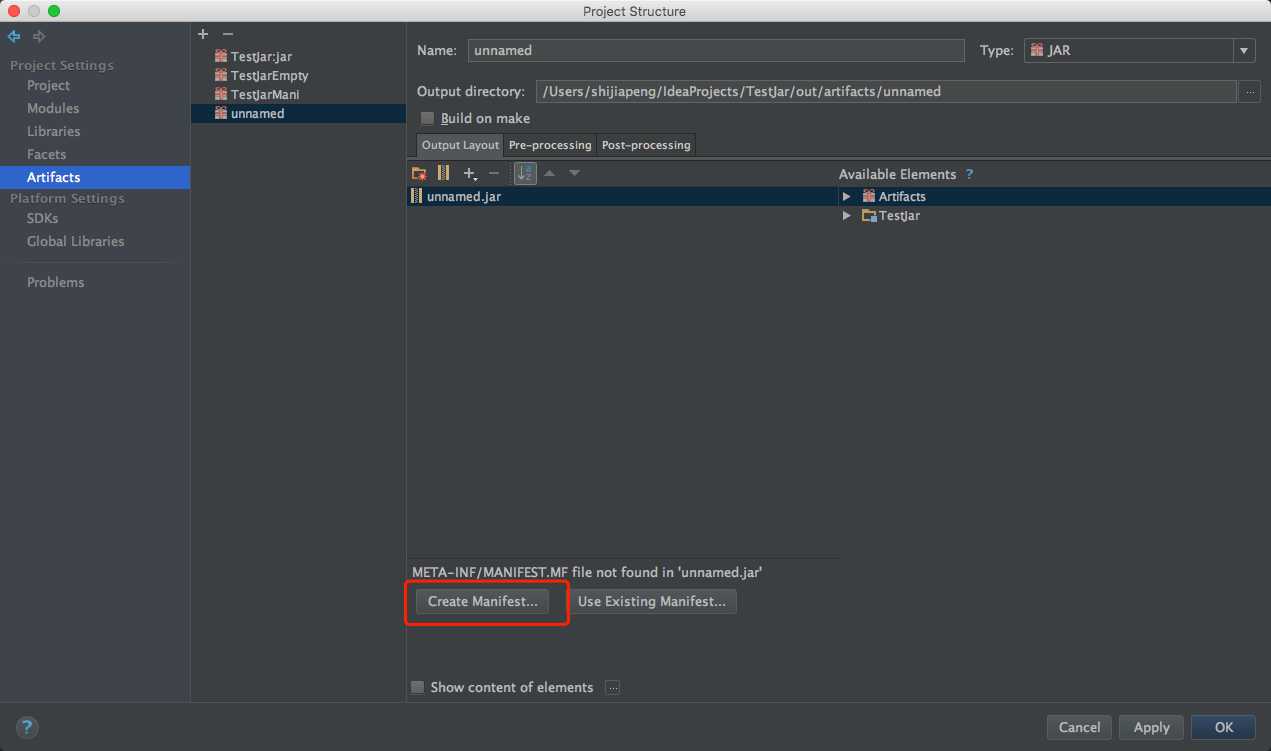Toggle Sort Elements by Names and Types
Image resolution: width=1271 pixels, height=751 pixels.
(x=525, y=173)
